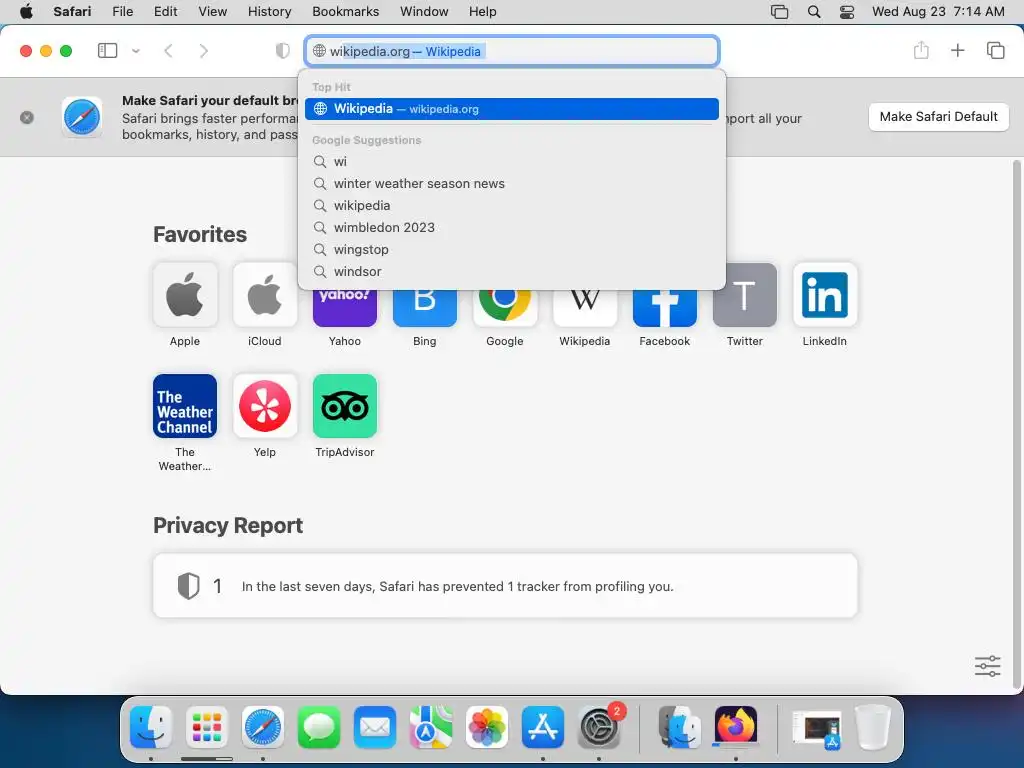This screenshot has width=1024, height=768.
Task: Open Messages from the Dock
Action: point(319,727)
